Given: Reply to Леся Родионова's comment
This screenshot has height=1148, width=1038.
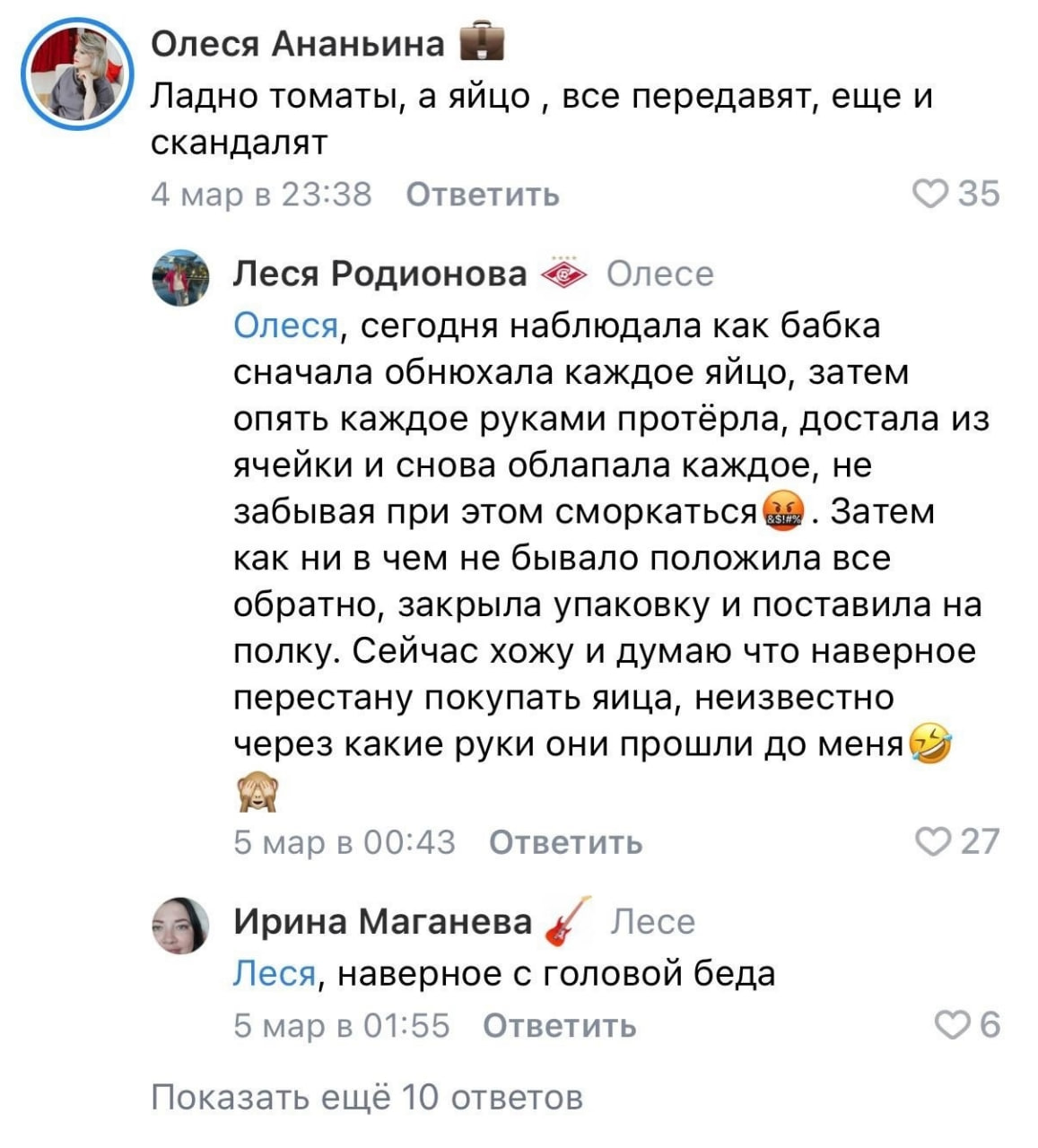Looking at the screenshot, I should click(x=566, y=842).
